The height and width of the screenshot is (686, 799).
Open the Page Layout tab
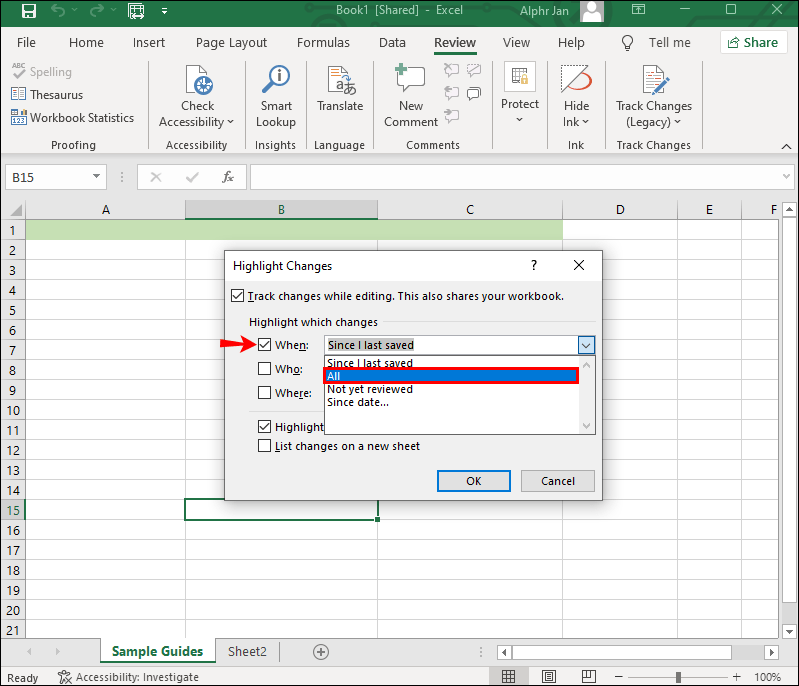(231, 43)
